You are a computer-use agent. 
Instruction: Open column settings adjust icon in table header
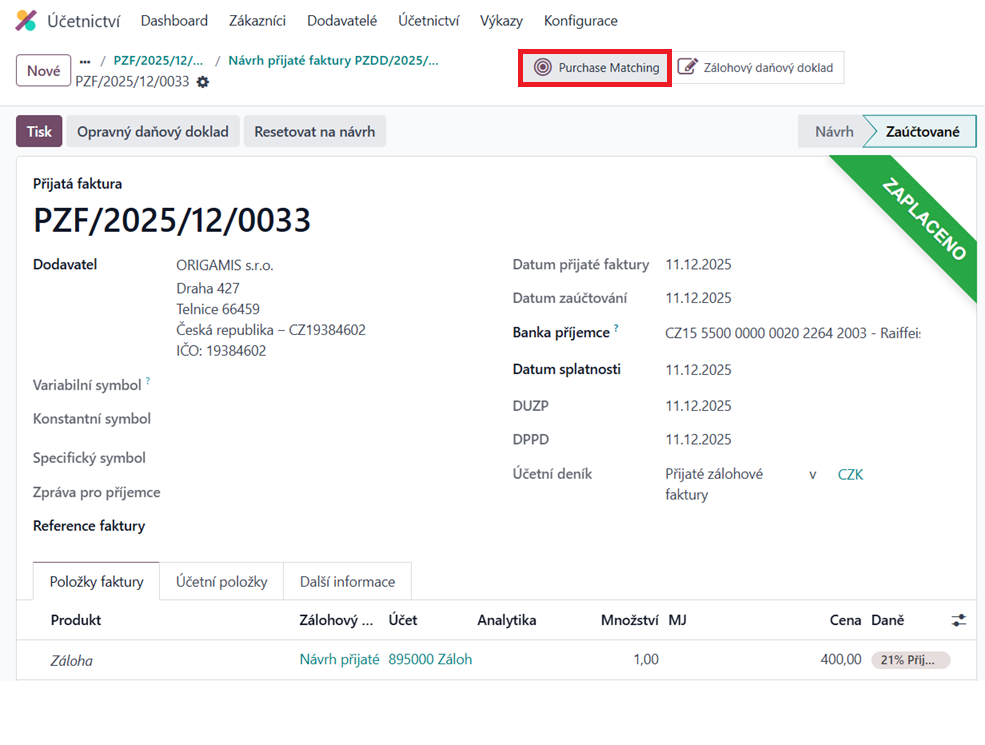tap(959, 620)
